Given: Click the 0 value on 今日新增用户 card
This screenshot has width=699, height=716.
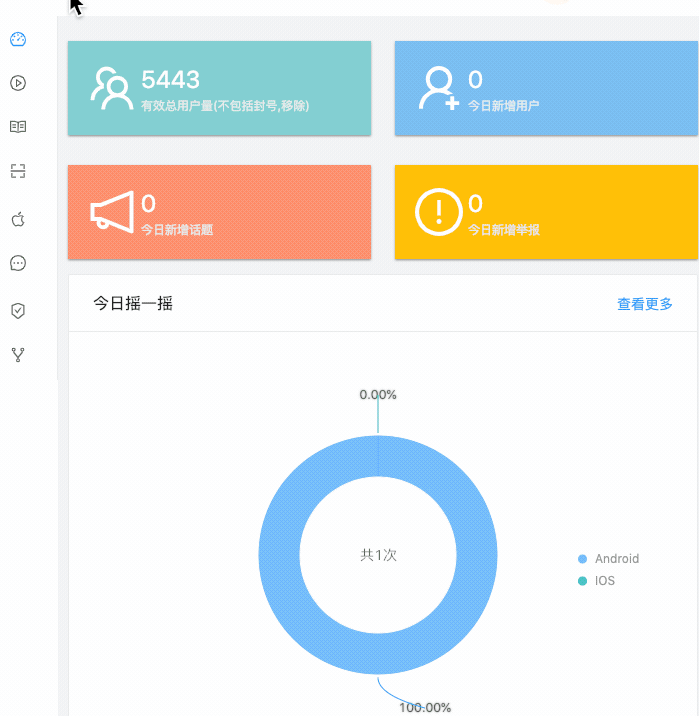Looking at the screenshot, I should (475, 79).
